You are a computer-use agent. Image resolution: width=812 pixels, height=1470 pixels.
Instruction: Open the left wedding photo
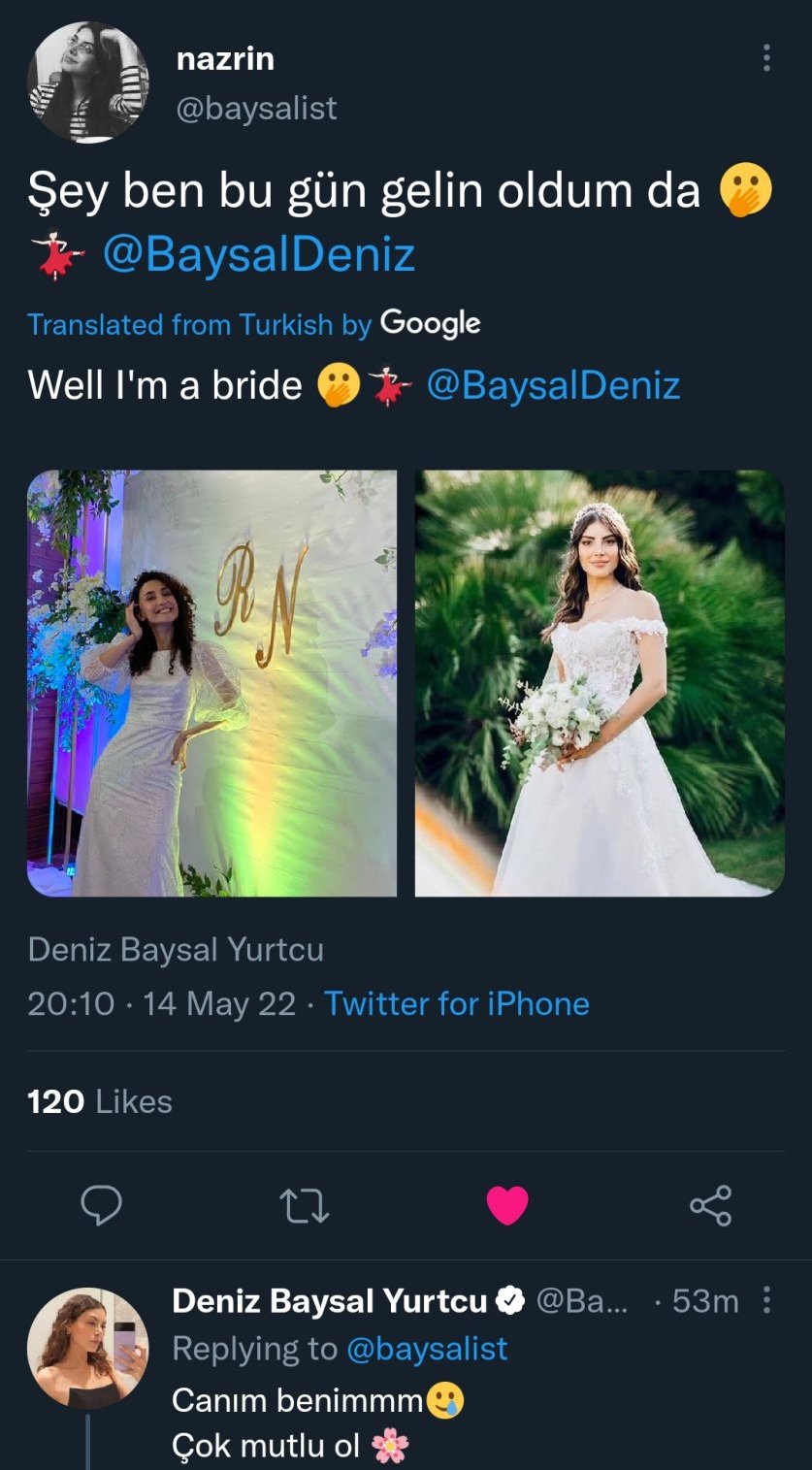click(211, 683)
